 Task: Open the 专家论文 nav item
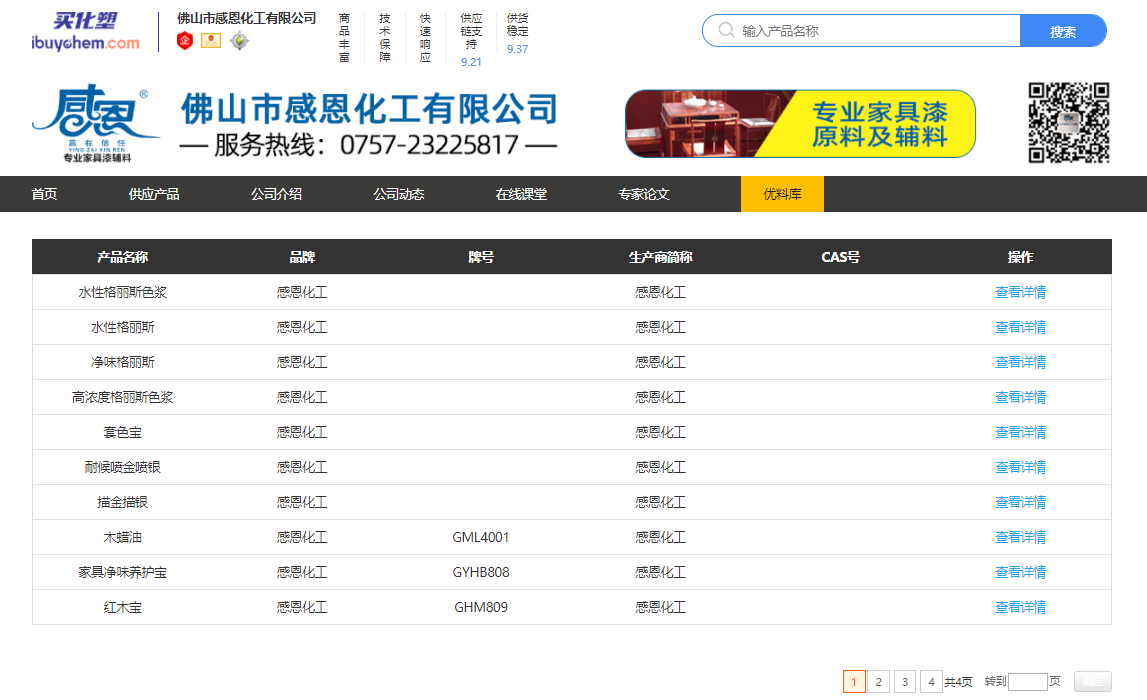coord(644,194)
